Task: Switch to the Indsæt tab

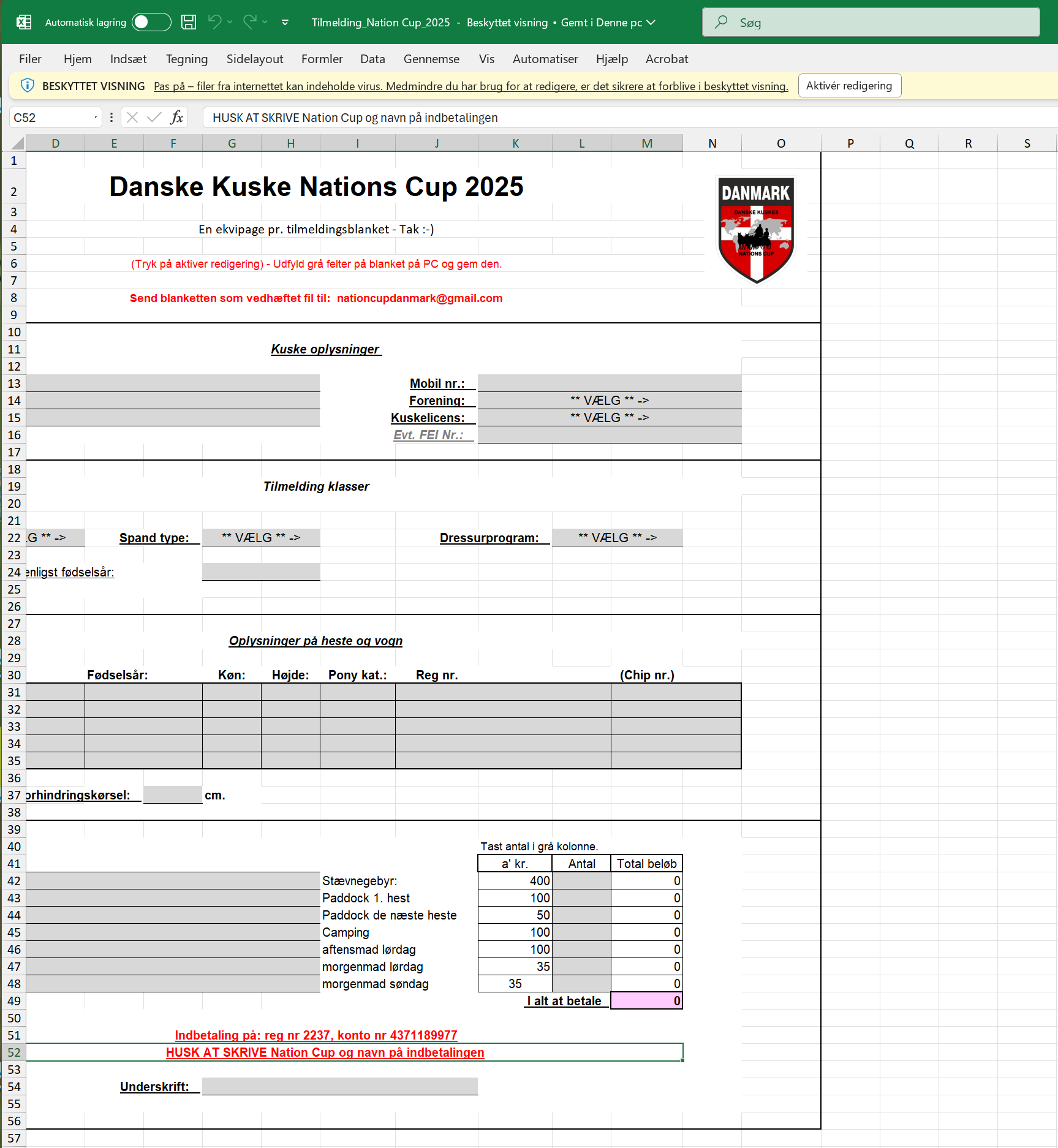Action: tap(129, 59)
